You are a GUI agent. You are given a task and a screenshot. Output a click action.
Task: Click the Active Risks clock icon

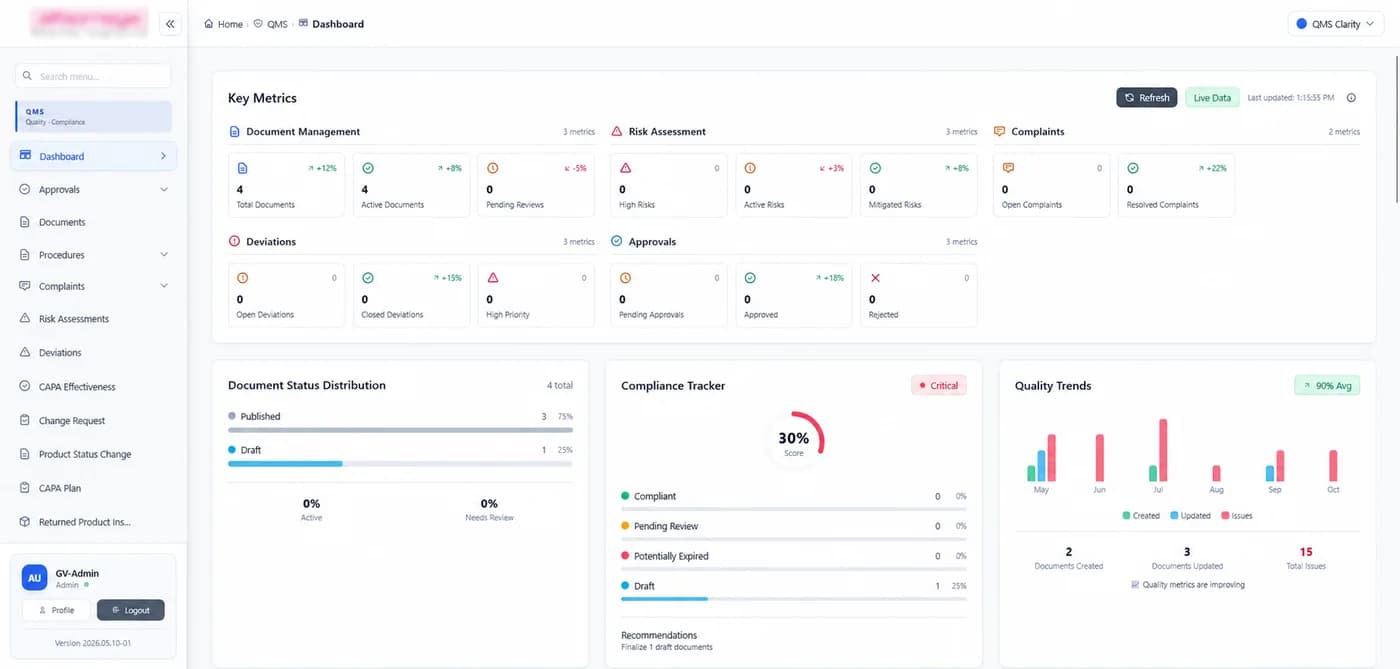(750, 168)
